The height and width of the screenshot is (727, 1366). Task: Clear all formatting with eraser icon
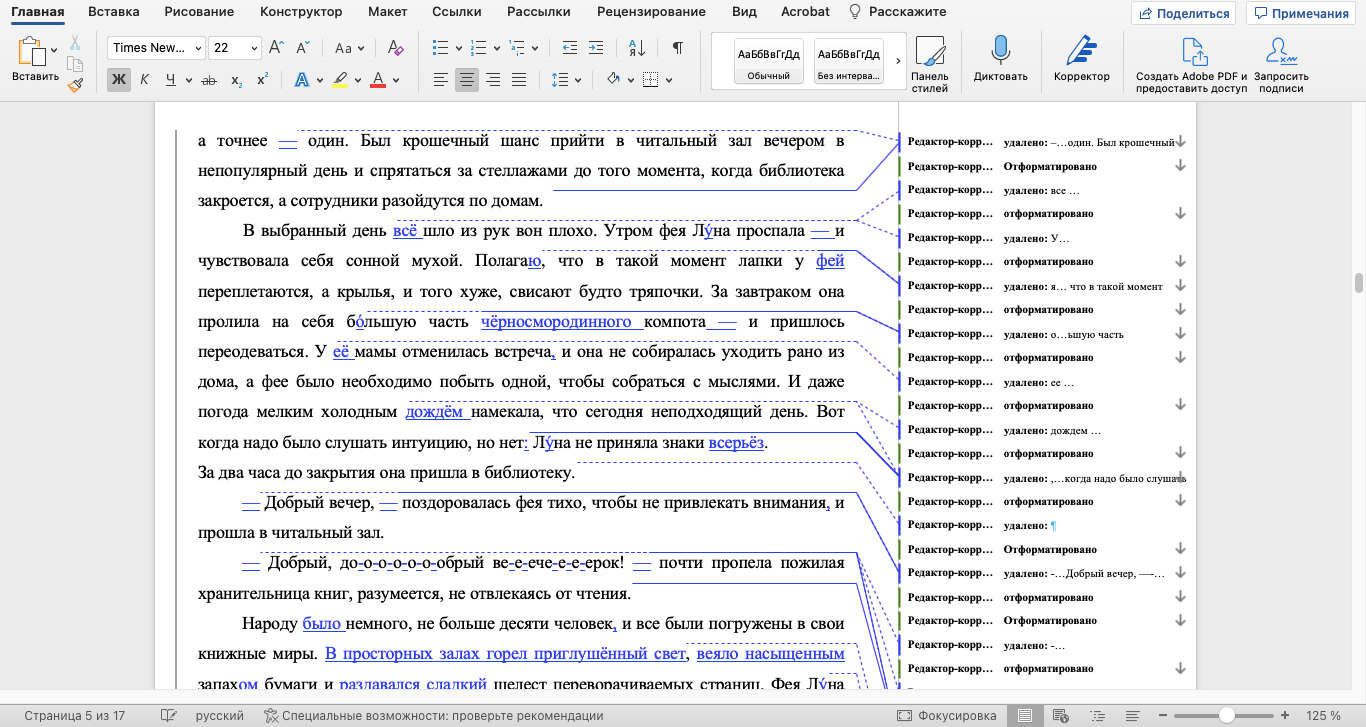(394, 48)
